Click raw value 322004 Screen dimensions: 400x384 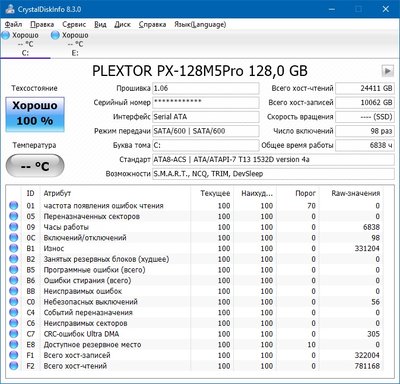[367, 355]
